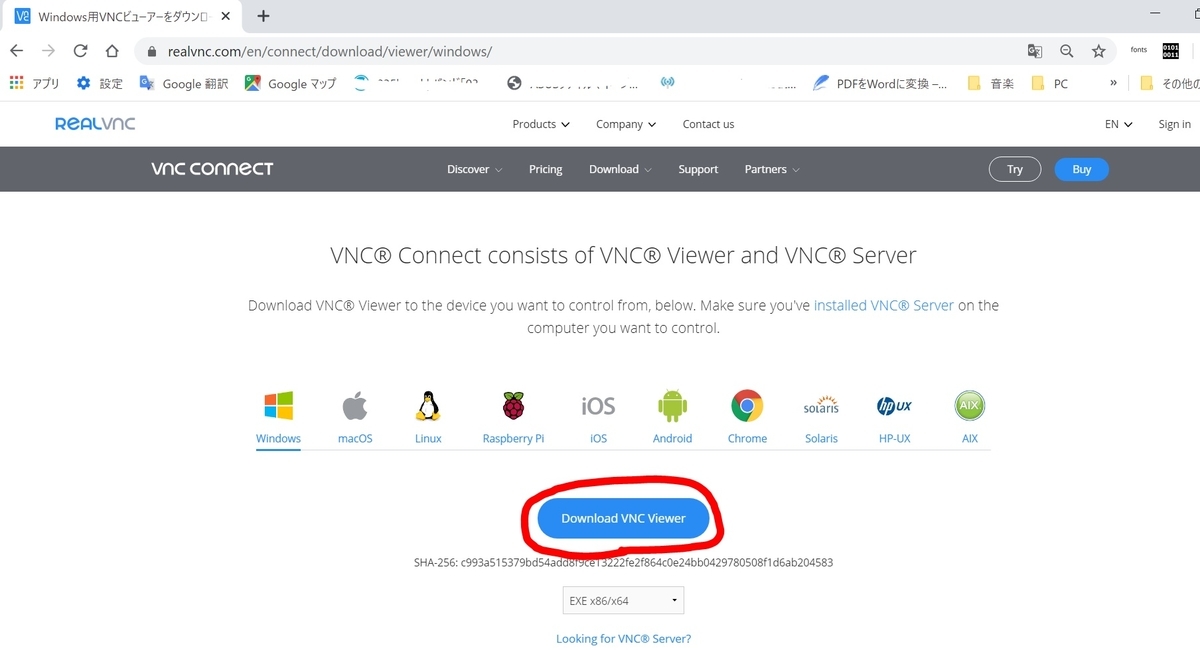Open the Looking for VNC Server link
The height and width of the screenshot is (650, 1200).
[x=623, y=638]
